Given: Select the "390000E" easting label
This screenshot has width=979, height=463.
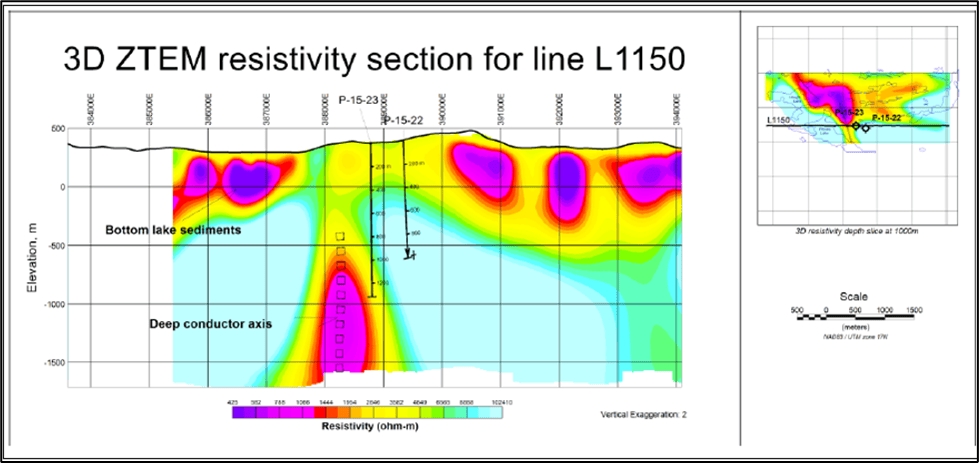Looking at the screenshot, I should tap(443, 110).
